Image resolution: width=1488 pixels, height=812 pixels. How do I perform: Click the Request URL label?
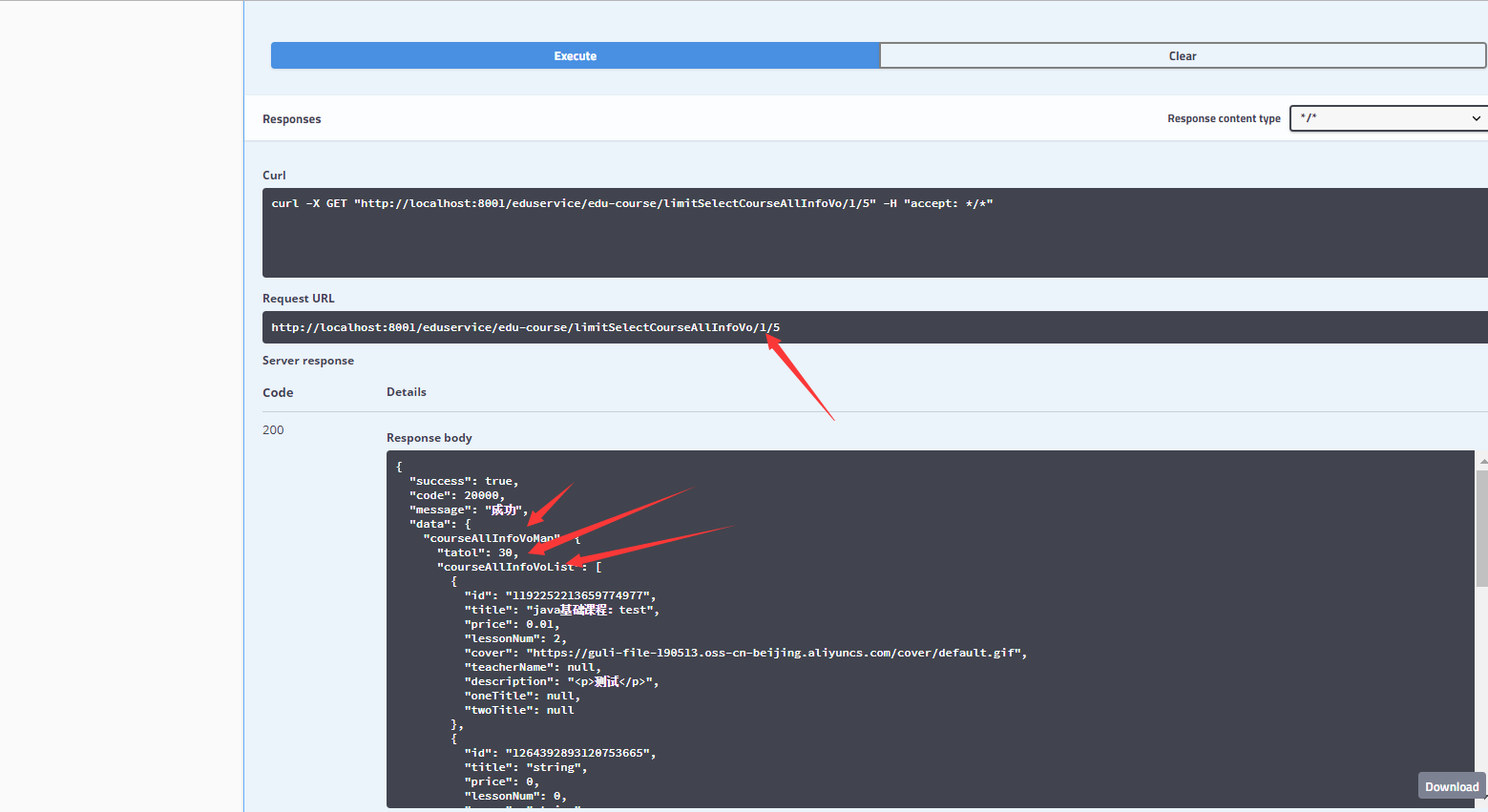(x=299, y=299)
